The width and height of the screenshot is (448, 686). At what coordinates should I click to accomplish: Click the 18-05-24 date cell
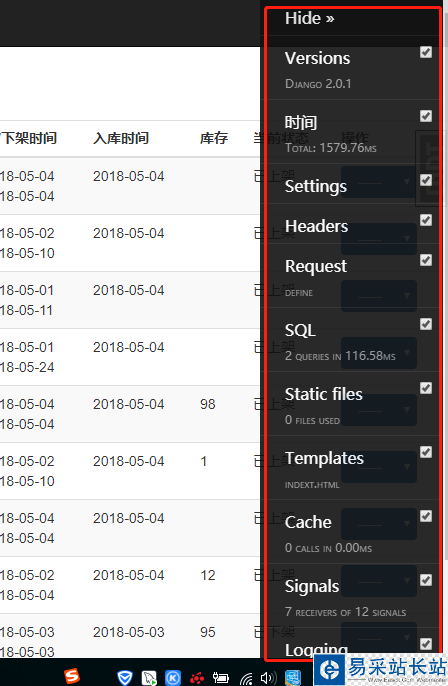point(27,367)
